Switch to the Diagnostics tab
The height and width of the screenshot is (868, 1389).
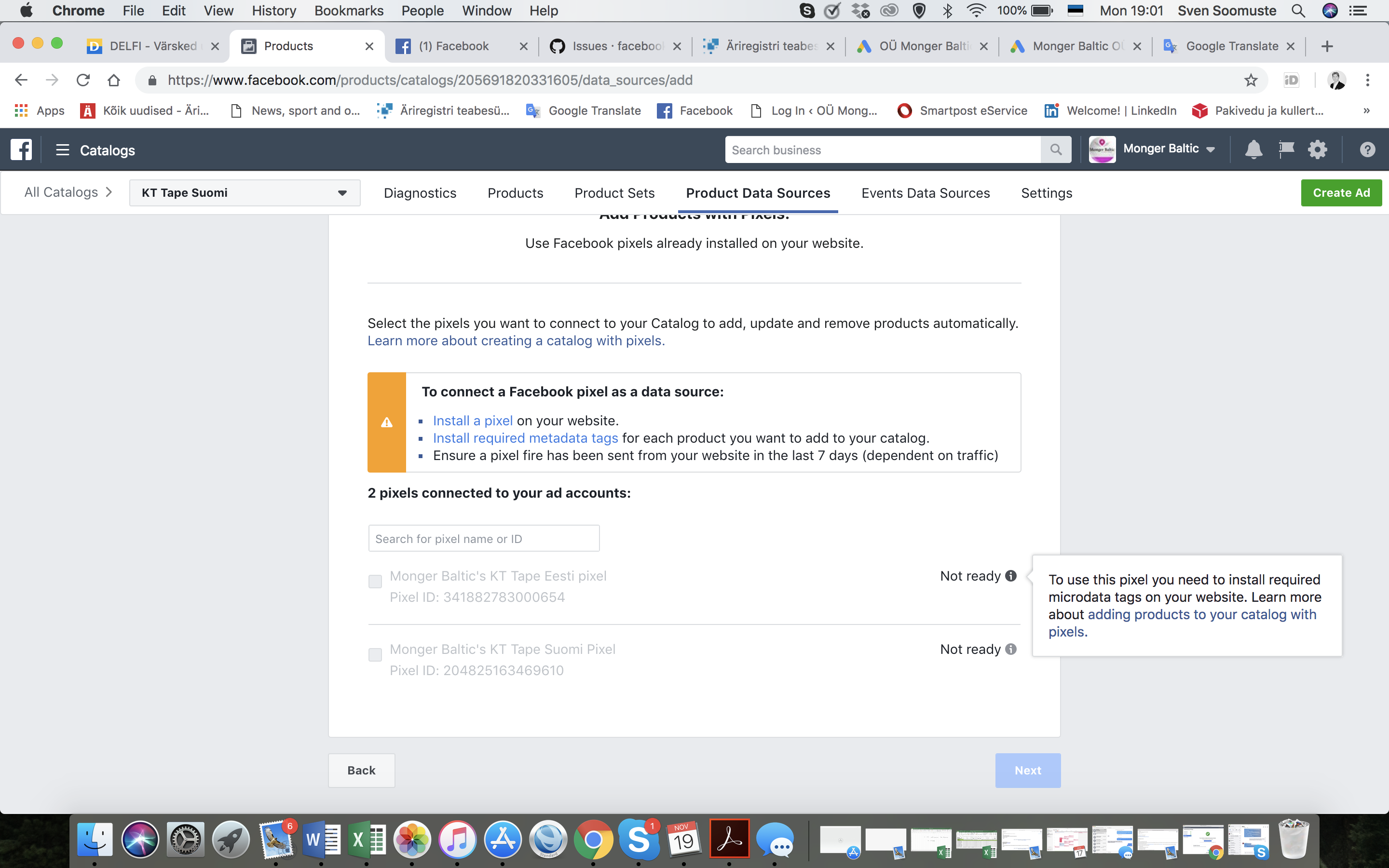coord(420,193)
